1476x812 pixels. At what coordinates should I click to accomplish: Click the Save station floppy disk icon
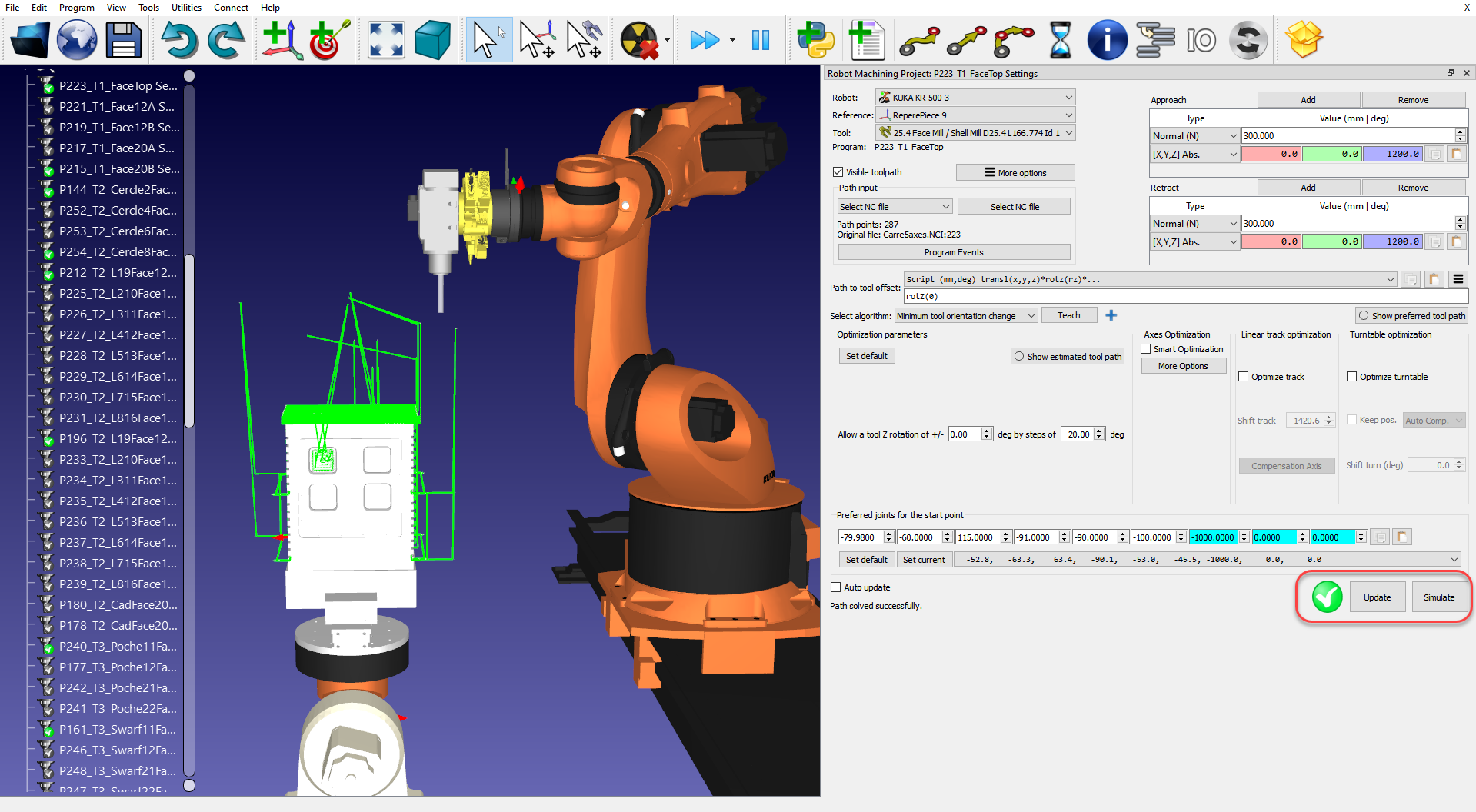click(x=123, y=40)
